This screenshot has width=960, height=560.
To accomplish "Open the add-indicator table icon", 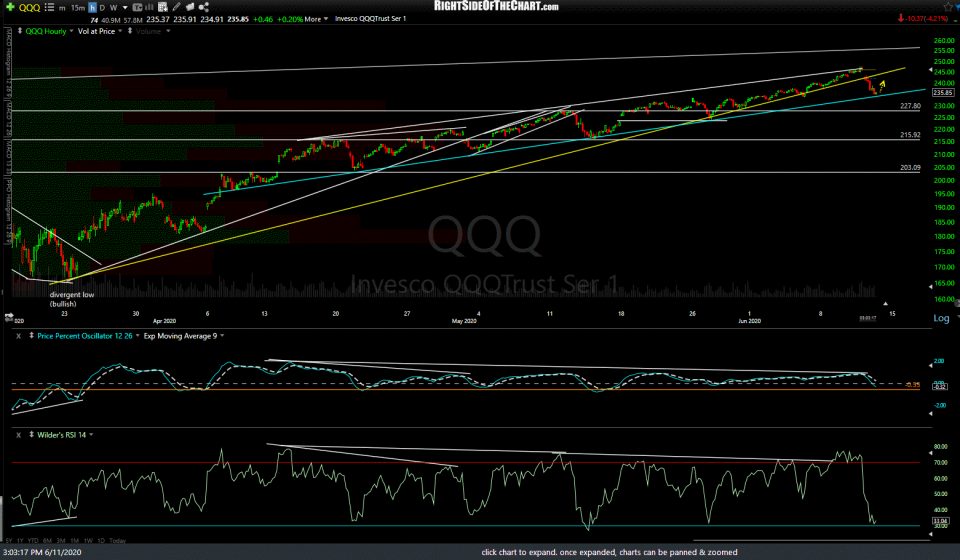I will click(163, 7).
